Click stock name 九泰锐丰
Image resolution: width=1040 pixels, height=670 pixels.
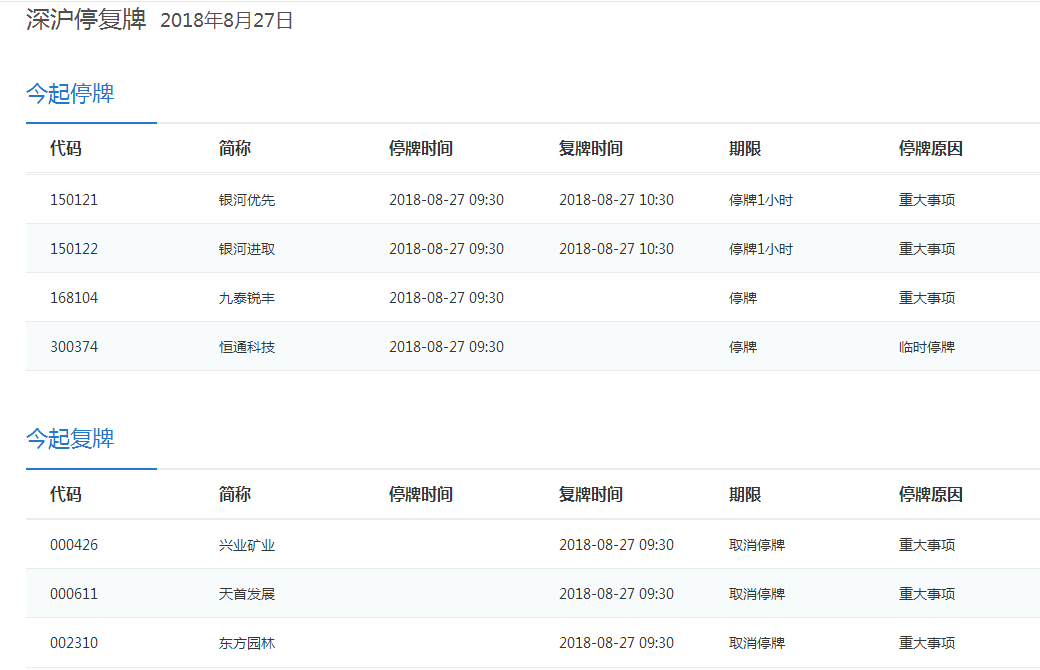click(247, 298)
